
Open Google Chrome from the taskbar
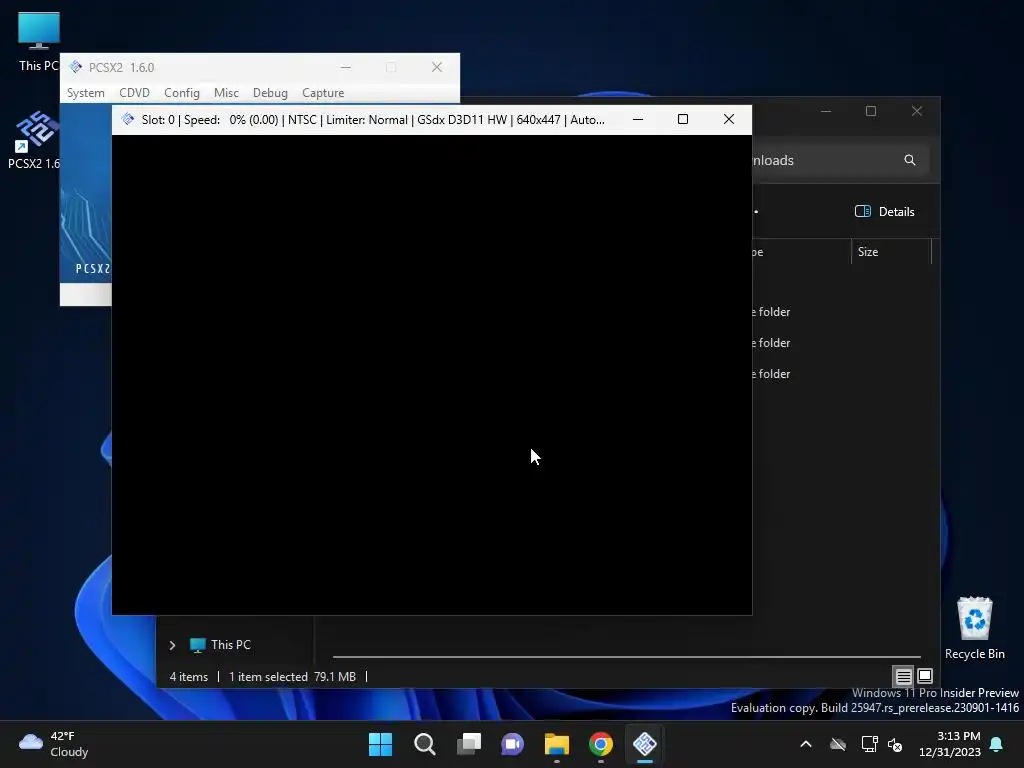click(x=601, y=744)
